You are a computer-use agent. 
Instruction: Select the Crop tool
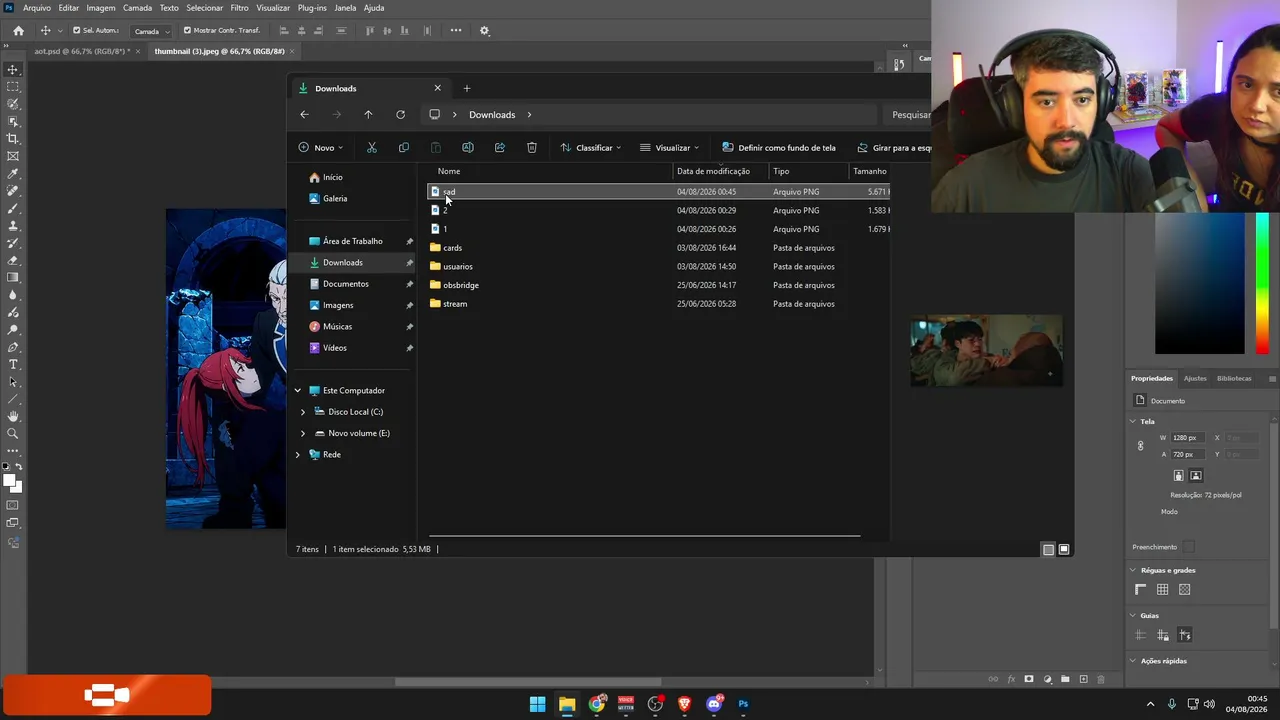[x=13, y=139]
